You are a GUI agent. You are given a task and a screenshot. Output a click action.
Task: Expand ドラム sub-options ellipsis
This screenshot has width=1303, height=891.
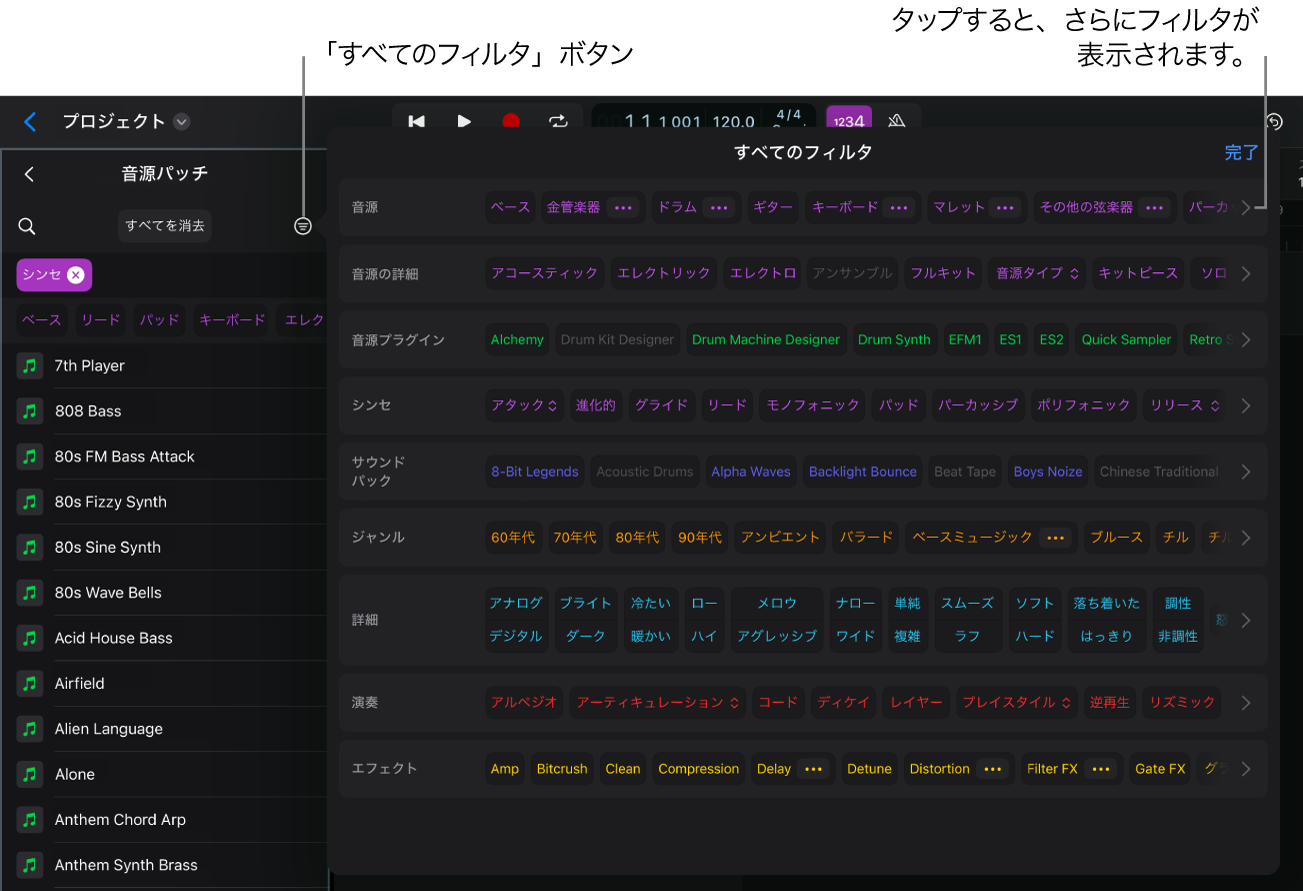[718, 207]
